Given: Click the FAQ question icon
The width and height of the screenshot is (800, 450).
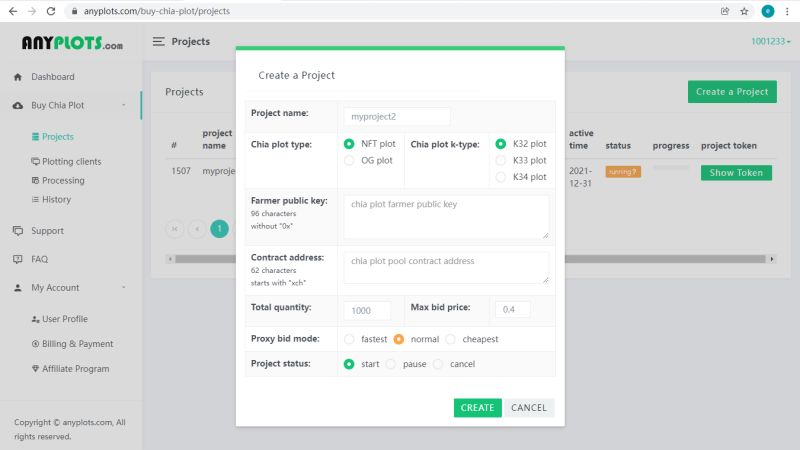Looking at the screenshot, I should (x=18, y=259).
